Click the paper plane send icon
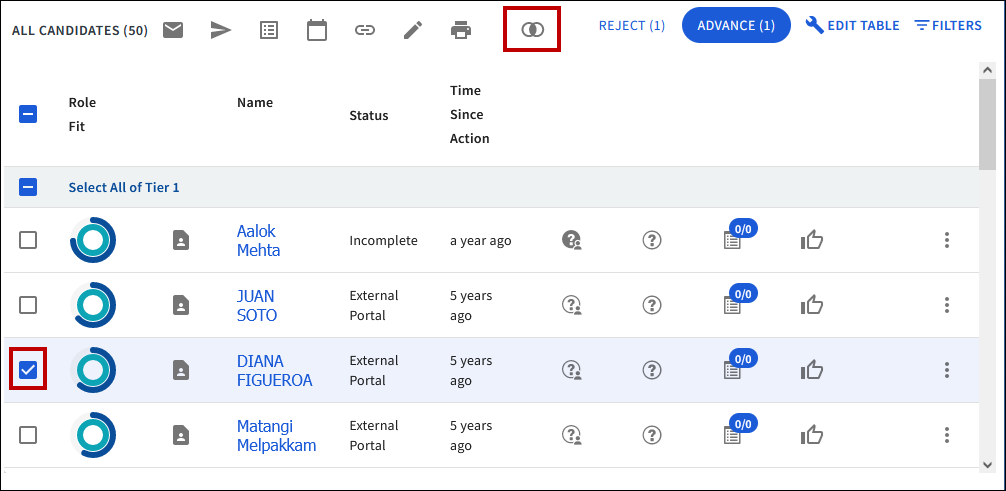 [x=221, y=30]
